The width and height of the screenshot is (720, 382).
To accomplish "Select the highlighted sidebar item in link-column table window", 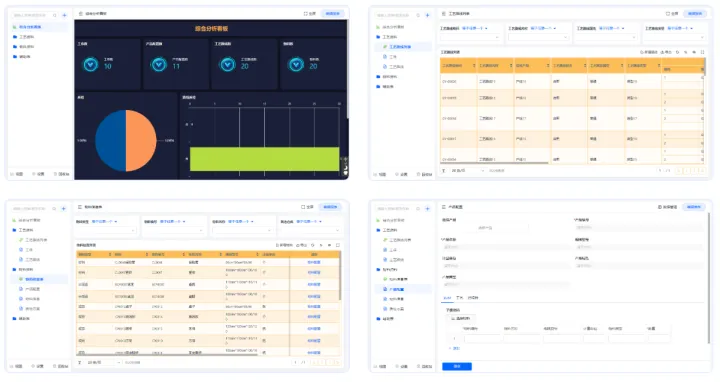I will (x=39, y=279).
